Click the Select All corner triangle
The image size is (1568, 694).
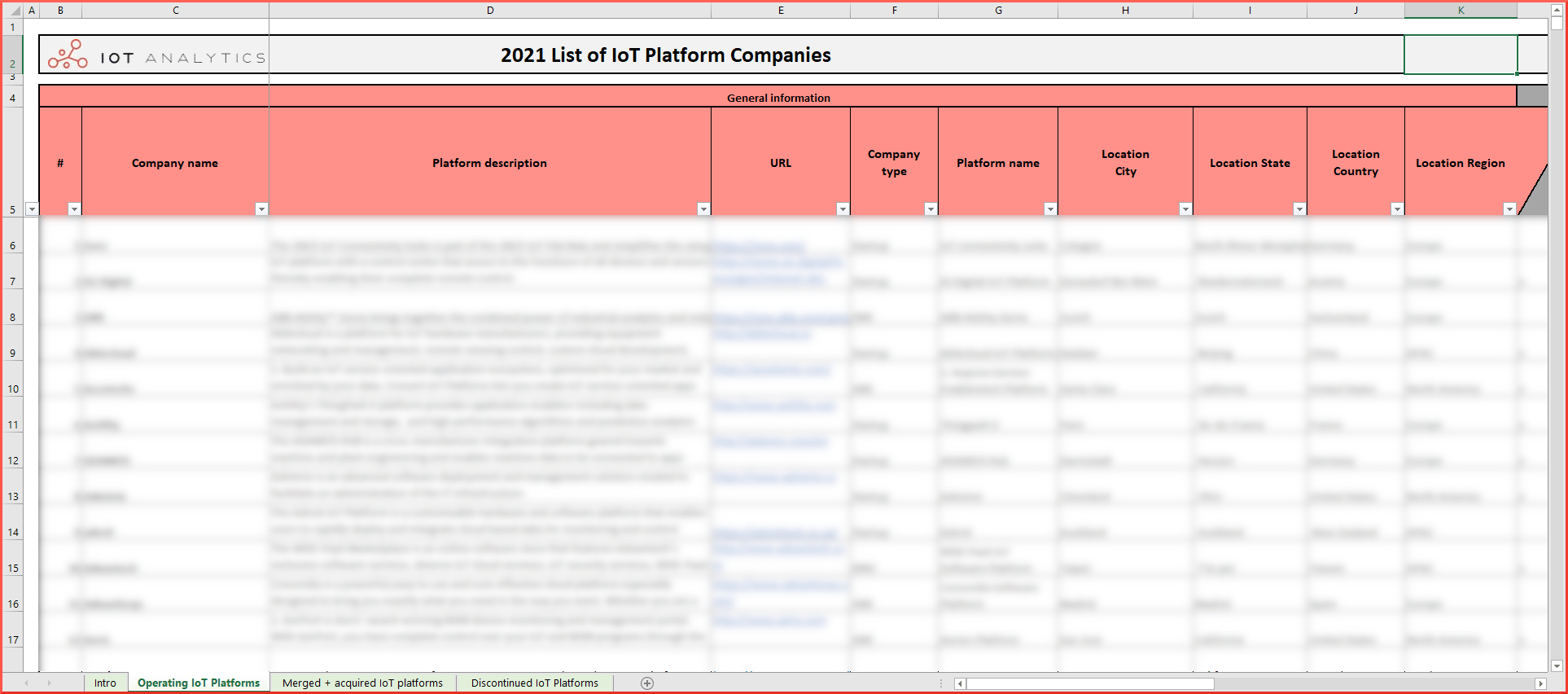point(14,11)
